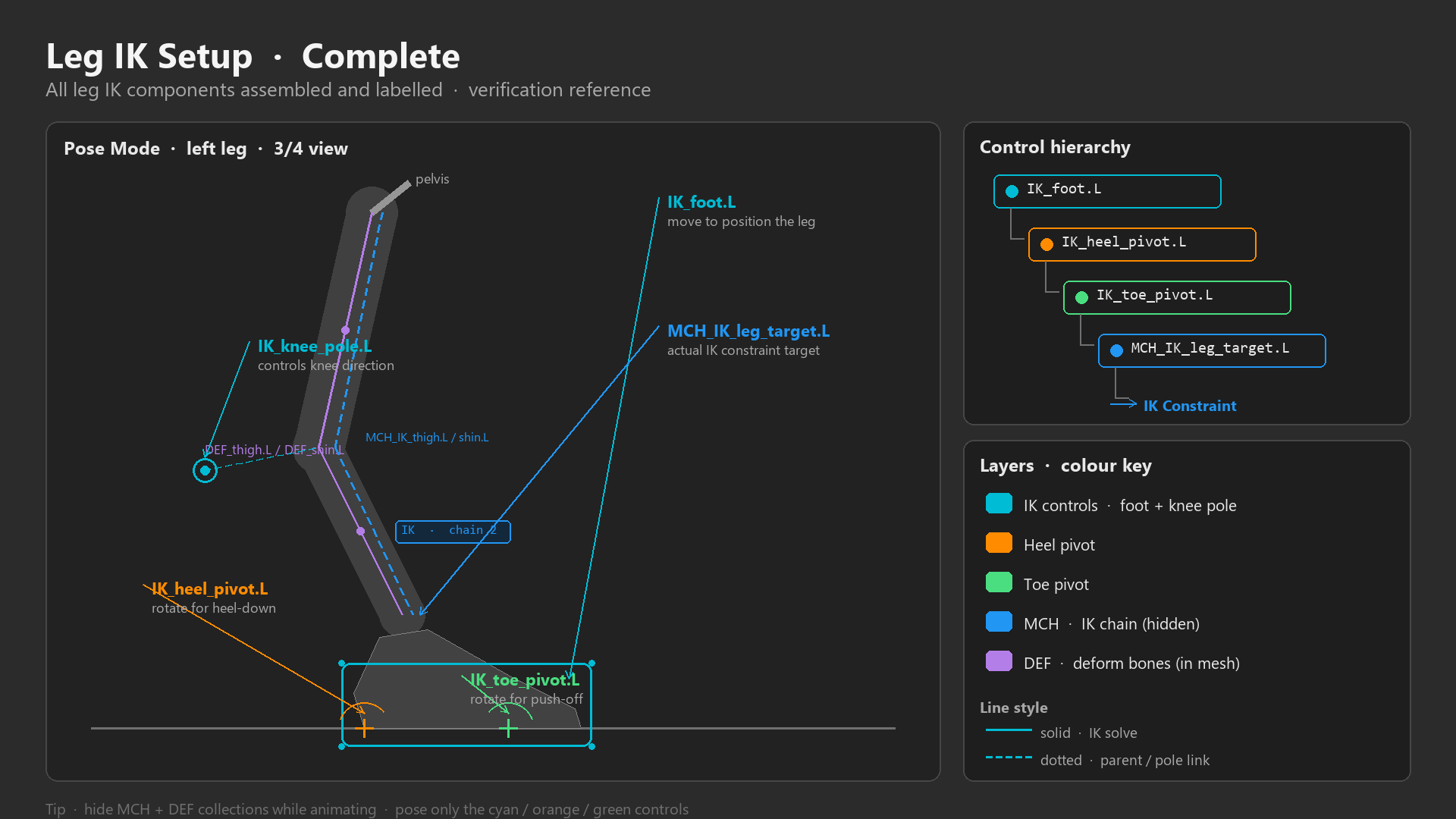Click the upper purple DEF thigh joint dot
Screen dimensions: 1456x819
(x=345, y=330)
